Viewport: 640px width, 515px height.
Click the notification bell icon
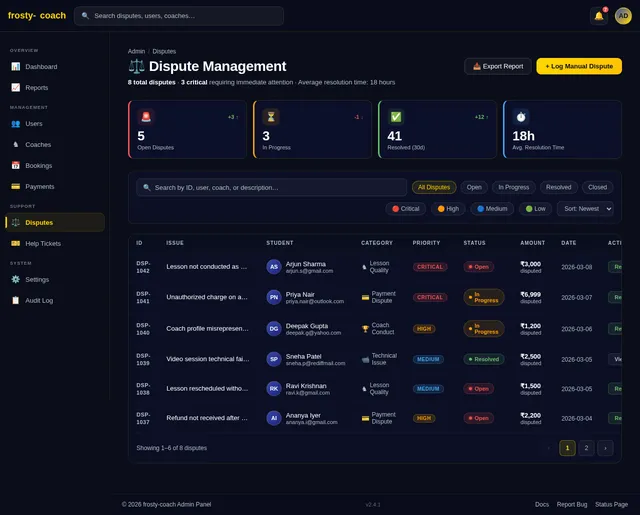pos(599,16)
